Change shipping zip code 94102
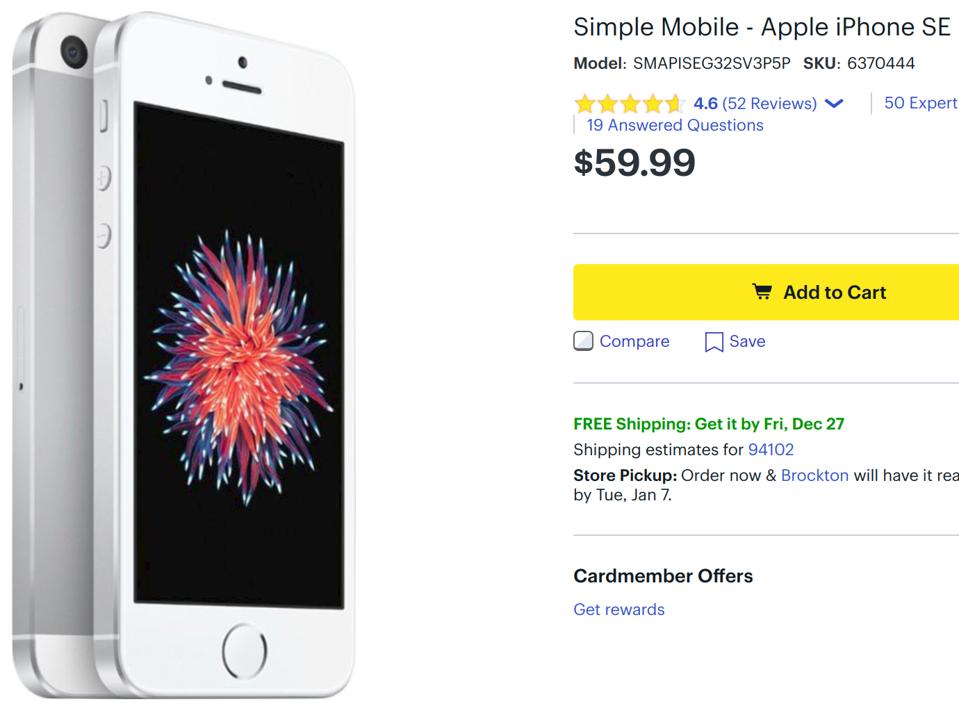The image size is (959, 720). click(x=770, y=449)
